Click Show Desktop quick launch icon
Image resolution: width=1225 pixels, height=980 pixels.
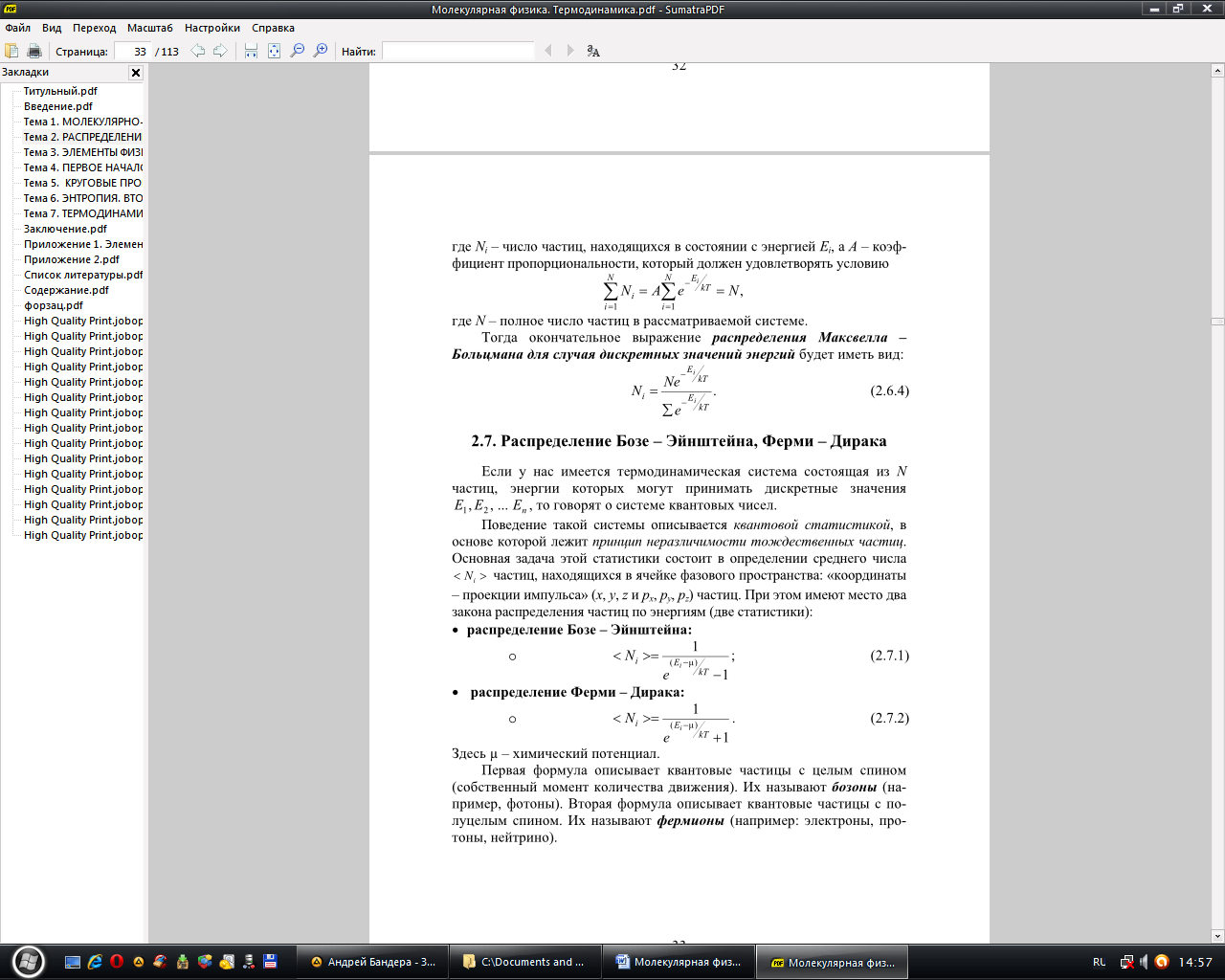[x=73, y=962]
